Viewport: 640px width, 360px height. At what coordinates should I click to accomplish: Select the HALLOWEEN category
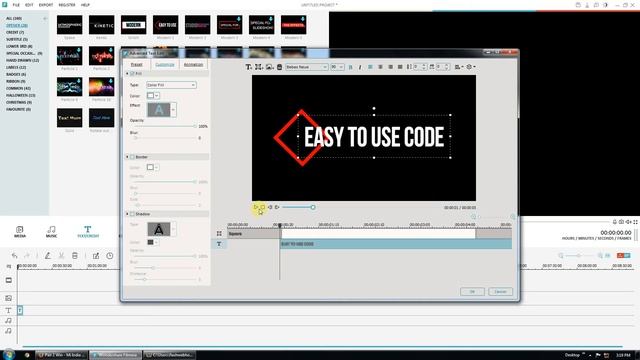click(x=20, y=95)
